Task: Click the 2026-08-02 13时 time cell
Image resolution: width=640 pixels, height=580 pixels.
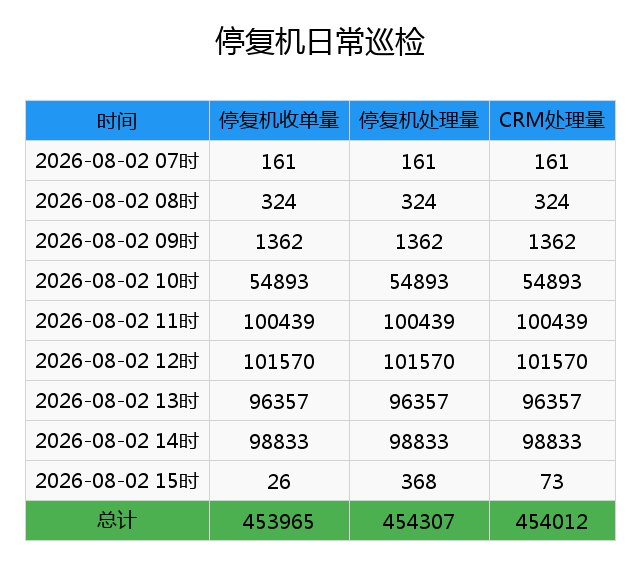Action: (x=117, y=401)
